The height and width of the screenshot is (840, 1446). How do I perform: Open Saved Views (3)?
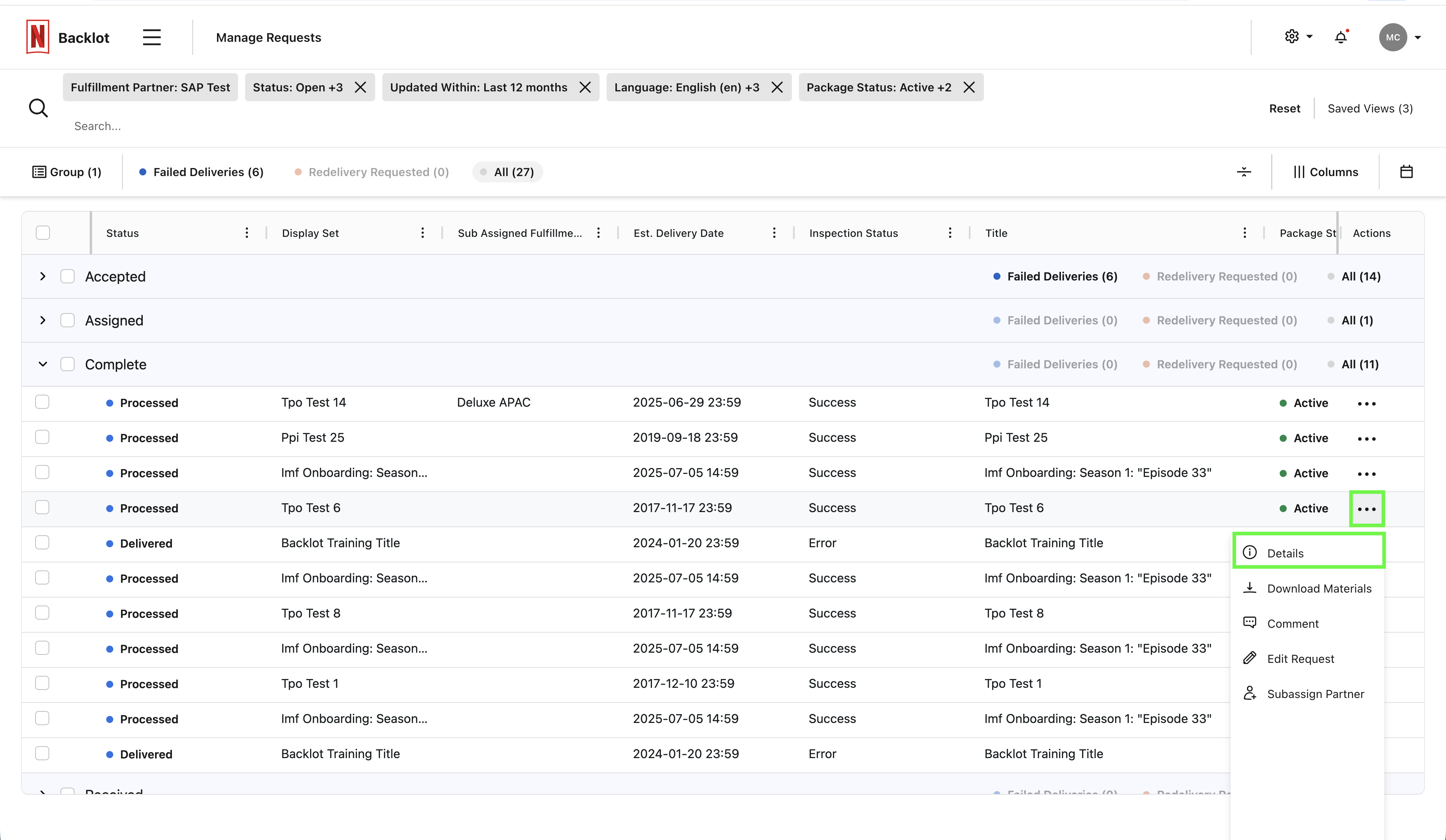click(1370, 108)
